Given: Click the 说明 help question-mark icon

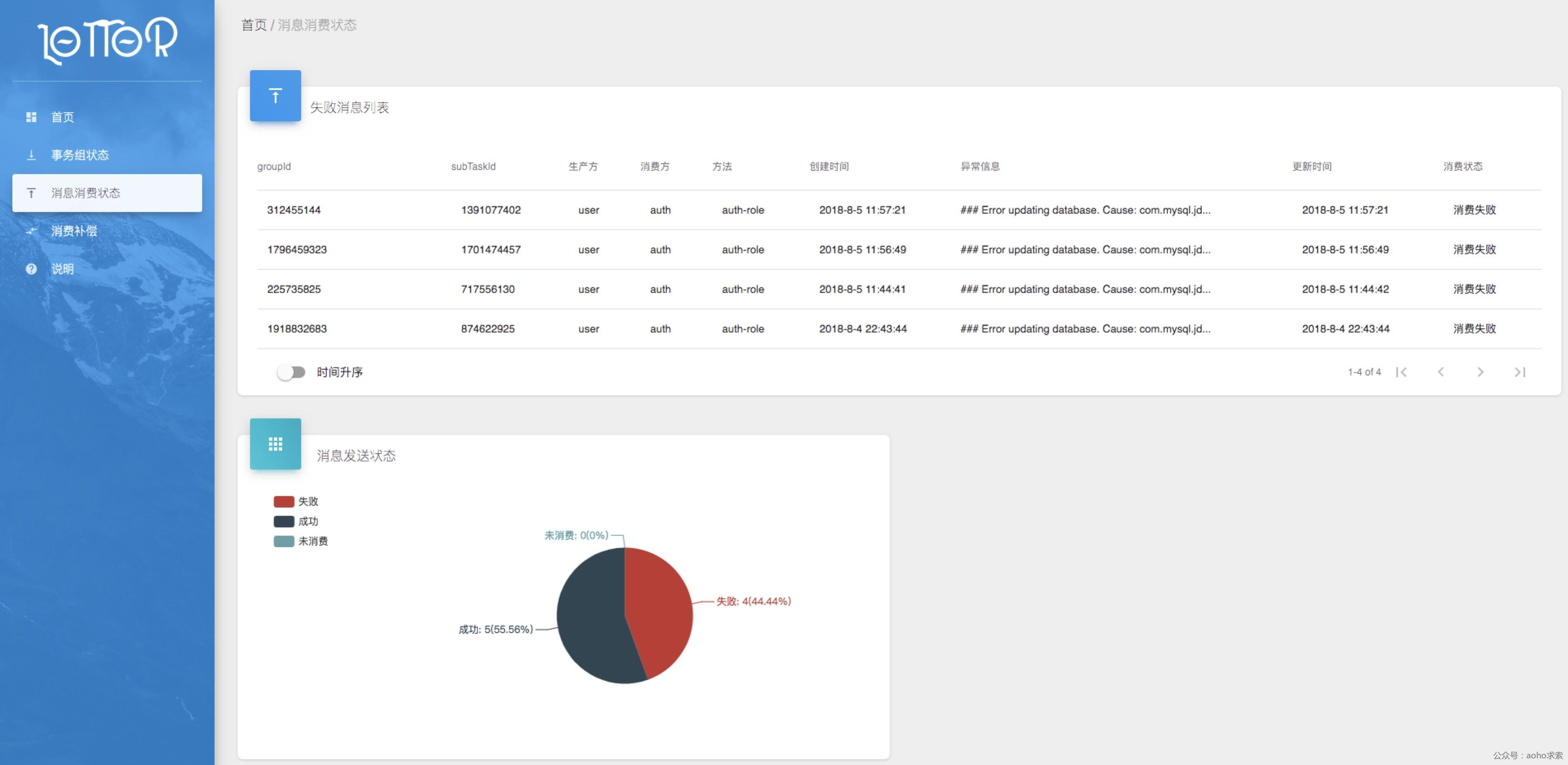Looking at the screenshot, I should point(31,269).
